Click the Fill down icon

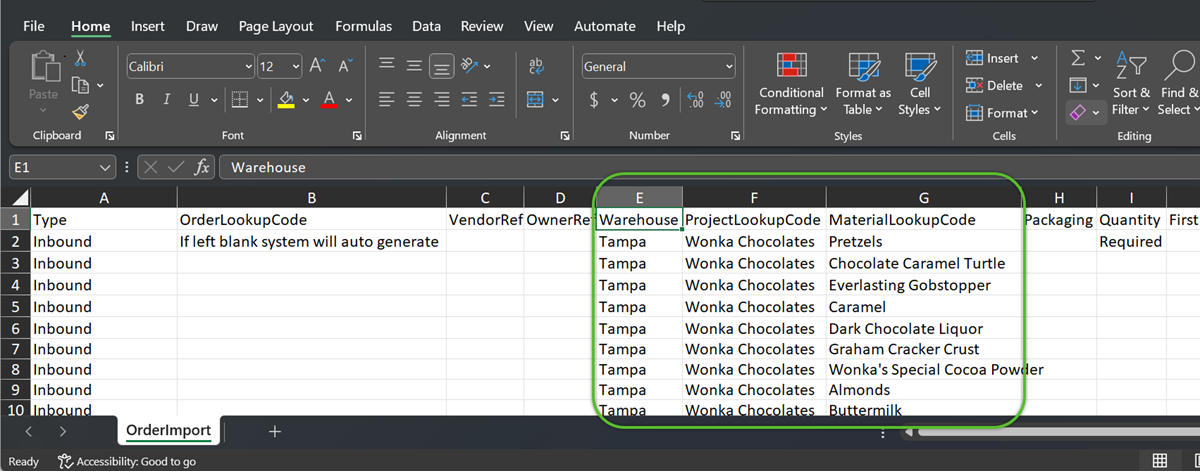[1078, 85]
